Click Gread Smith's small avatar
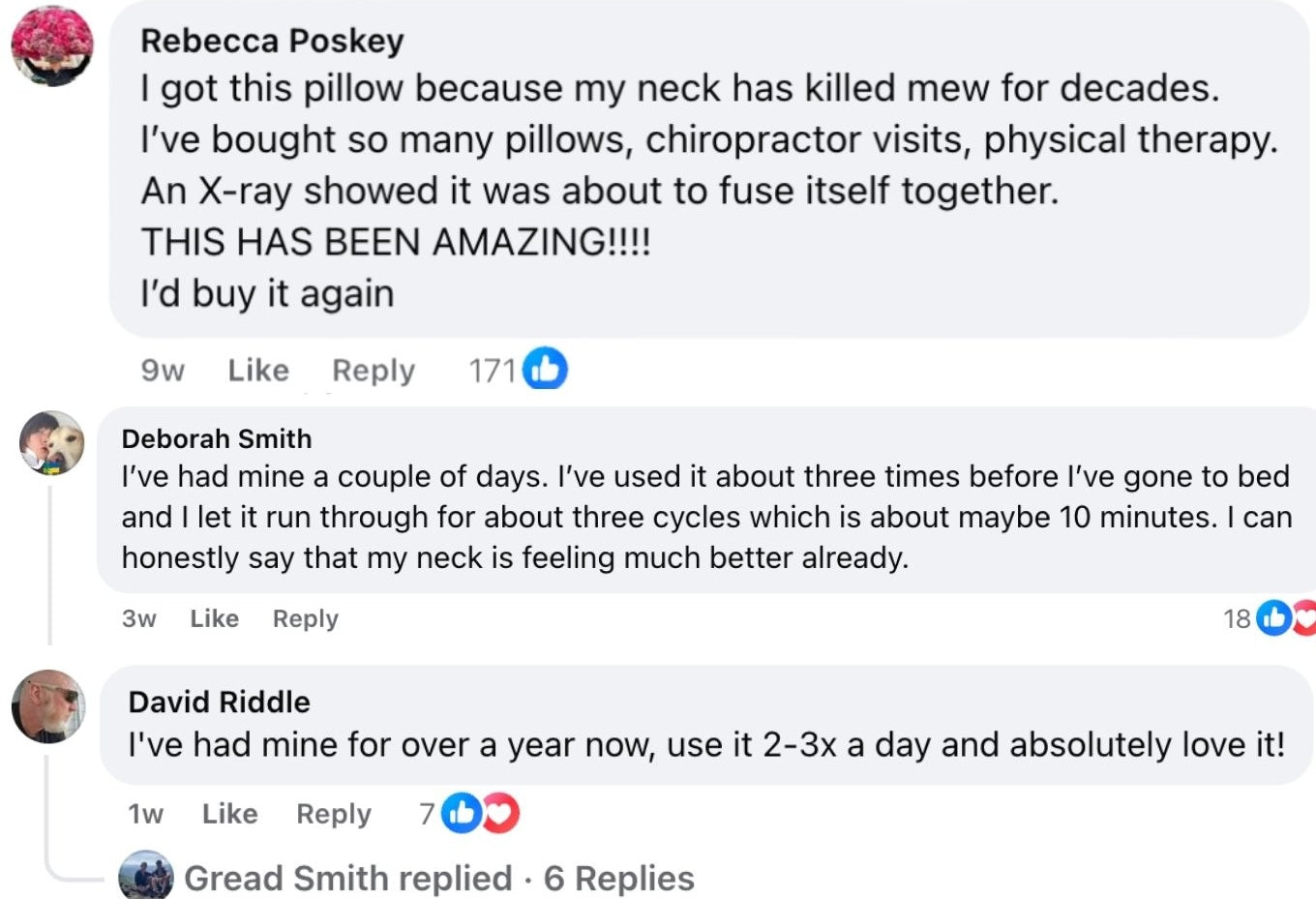This screenshot has height=899, width=1316. click(145, 877)
